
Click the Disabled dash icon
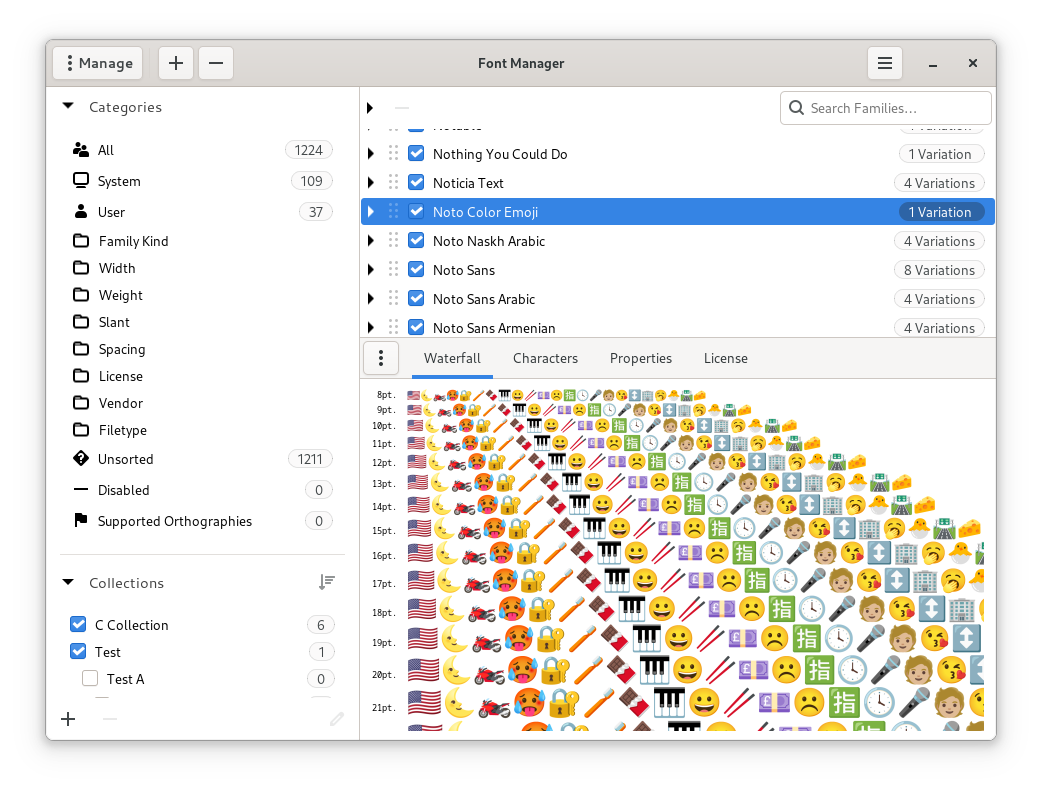click(81, 490)
